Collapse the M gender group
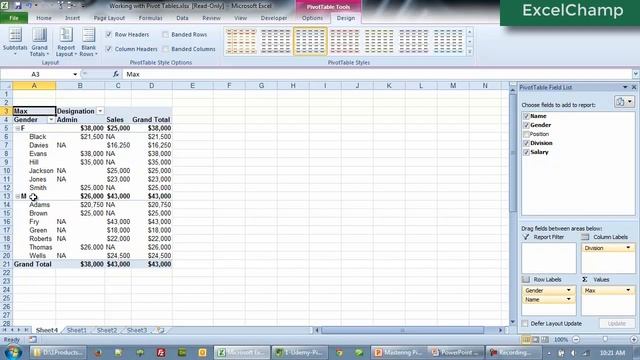Image resolution: width=640 pixels, height=360 pixels. click(x=18, y=196)
